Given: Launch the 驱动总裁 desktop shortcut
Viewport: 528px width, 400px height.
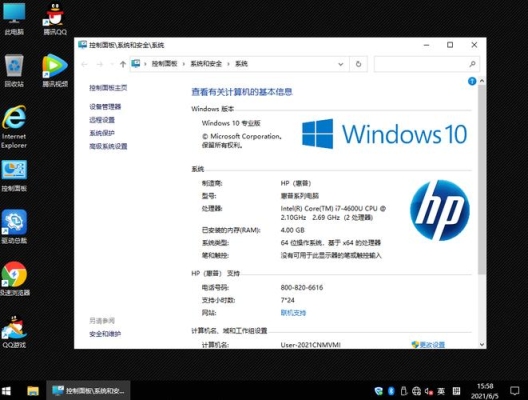Looking at the screenshot, I should tap(14, 227).
